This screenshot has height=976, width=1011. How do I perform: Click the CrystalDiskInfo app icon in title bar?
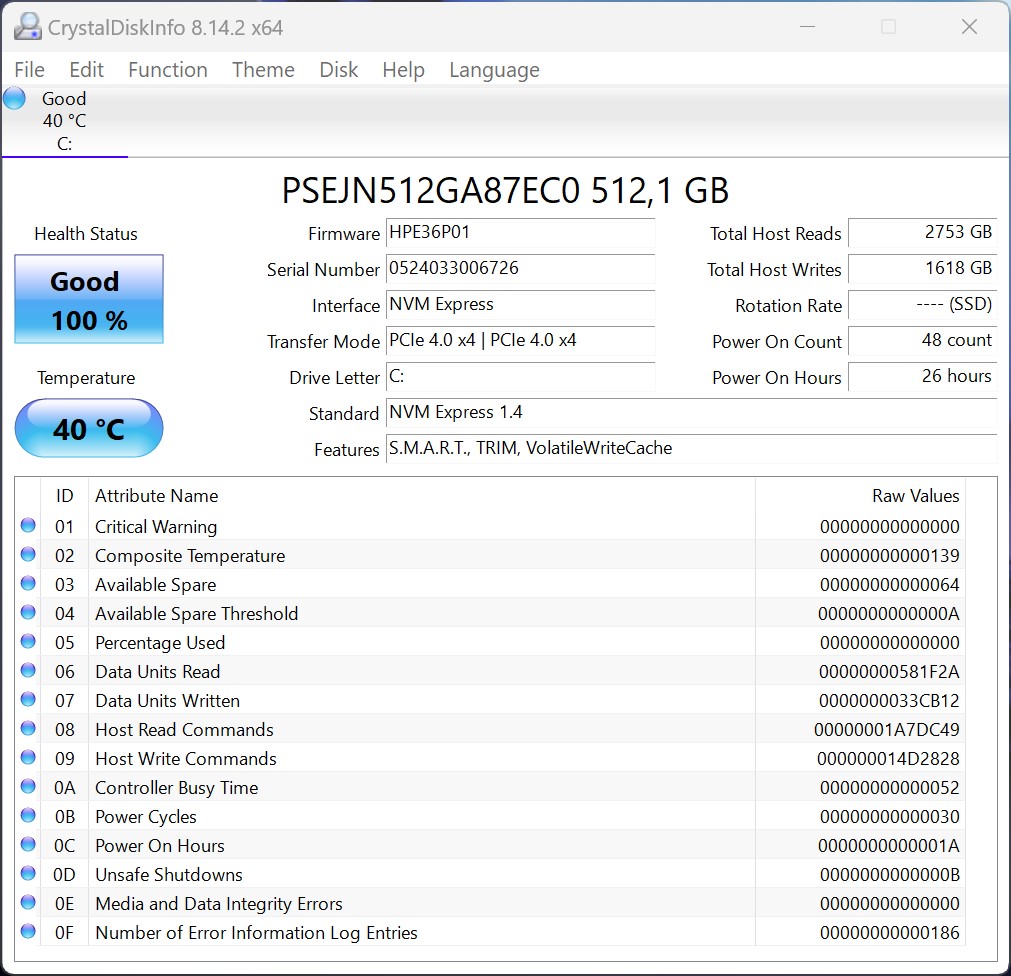pyautogui.click(x=27, y=27)
